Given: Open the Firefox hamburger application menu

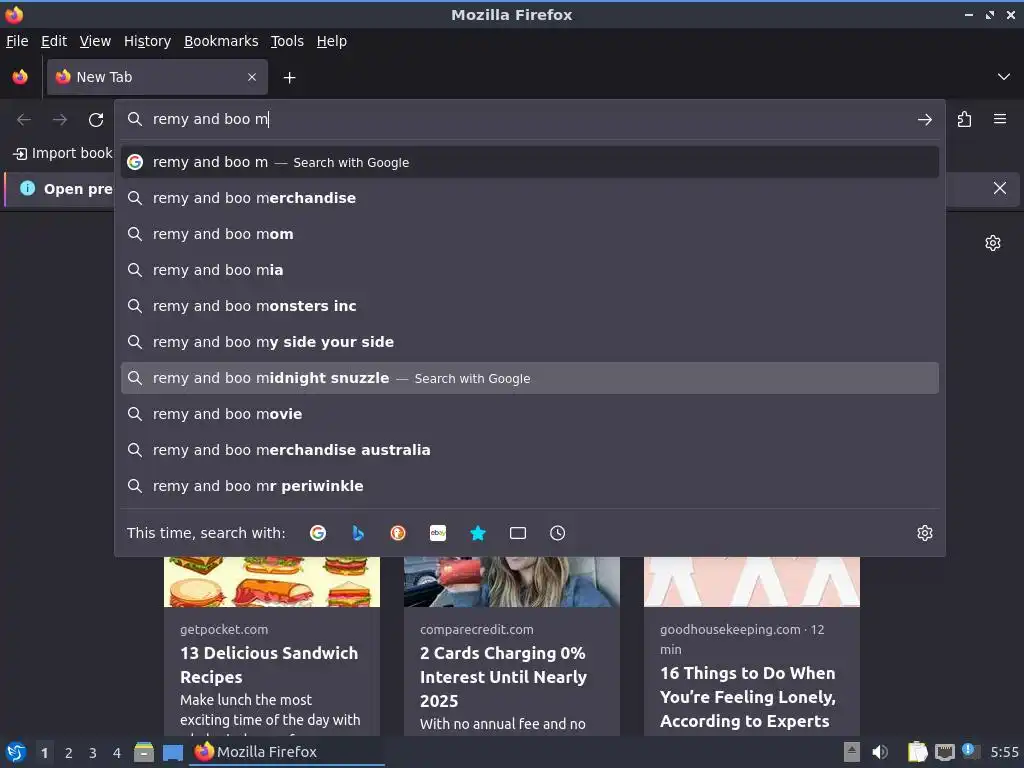Looking at the screenshot, I should click(1000, 120).
